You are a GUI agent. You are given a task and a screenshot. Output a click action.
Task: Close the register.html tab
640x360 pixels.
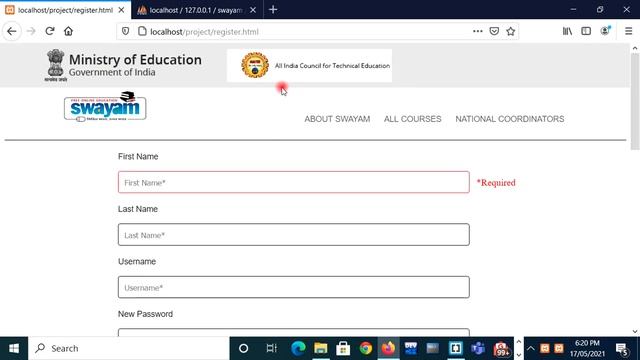pos(121,10)
